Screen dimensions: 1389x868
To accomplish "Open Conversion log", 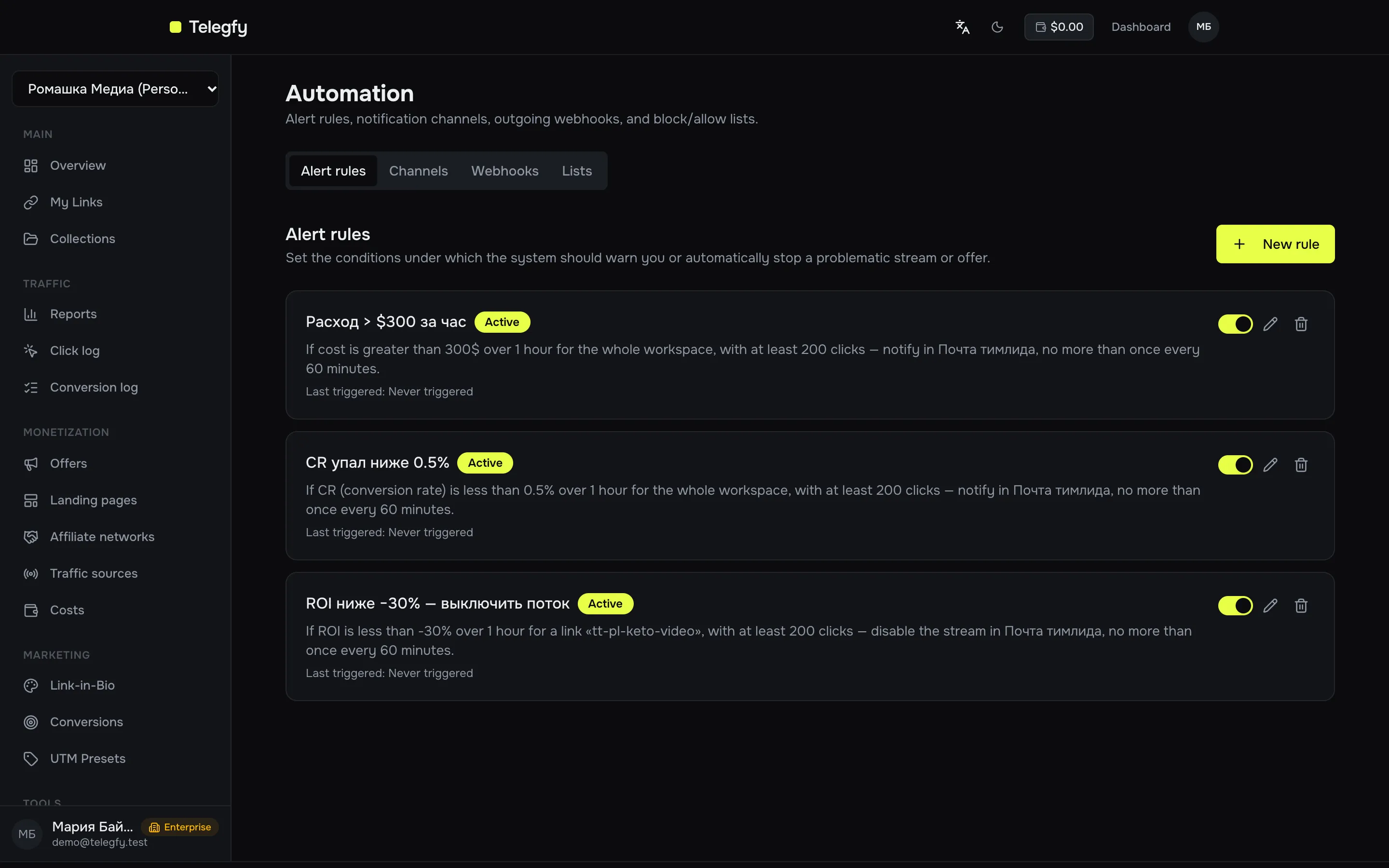I will click(115, 388).
